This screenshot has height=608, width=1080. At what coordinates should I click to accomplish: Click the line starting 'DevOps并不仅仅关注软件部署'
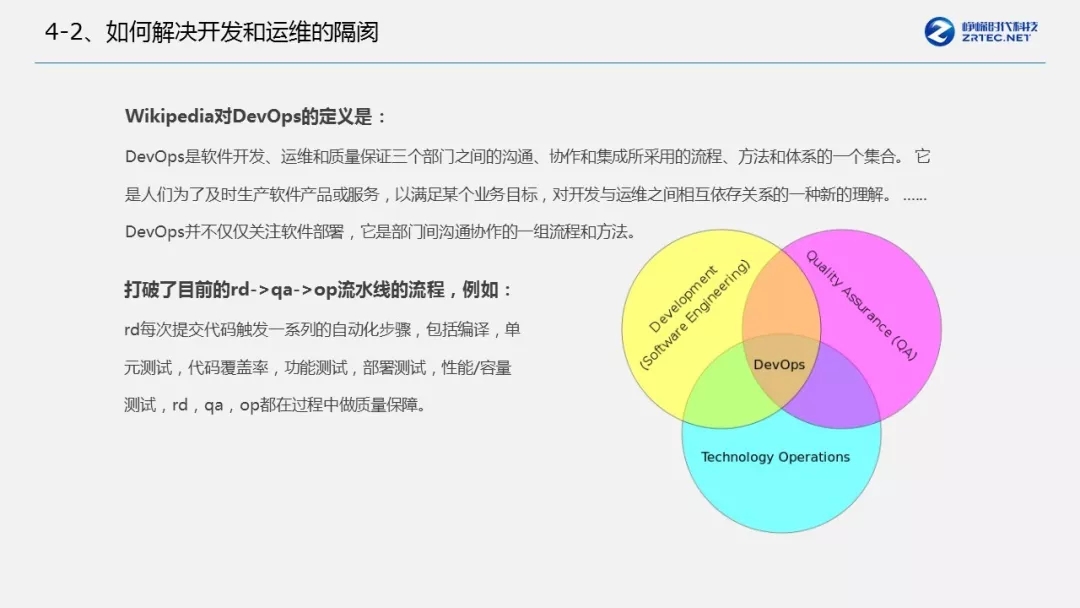pos(380,232)
